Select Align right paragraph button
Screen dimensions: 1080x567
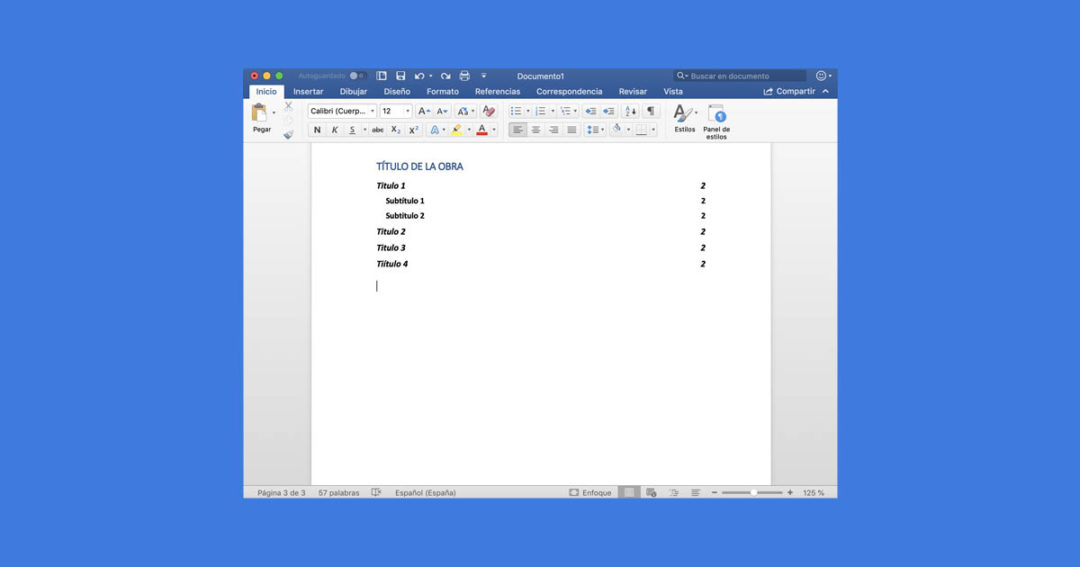[x=554, y=130]
